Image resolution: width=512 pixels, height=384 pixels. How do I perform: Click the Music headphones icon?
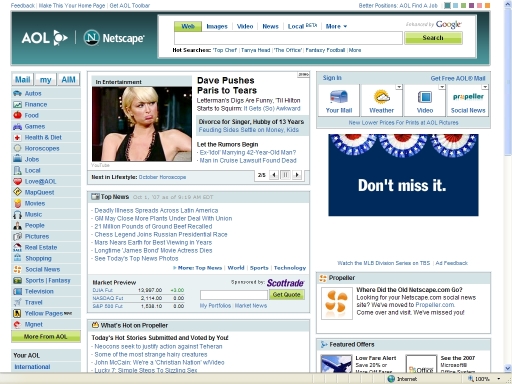click(x=17, y=214)
